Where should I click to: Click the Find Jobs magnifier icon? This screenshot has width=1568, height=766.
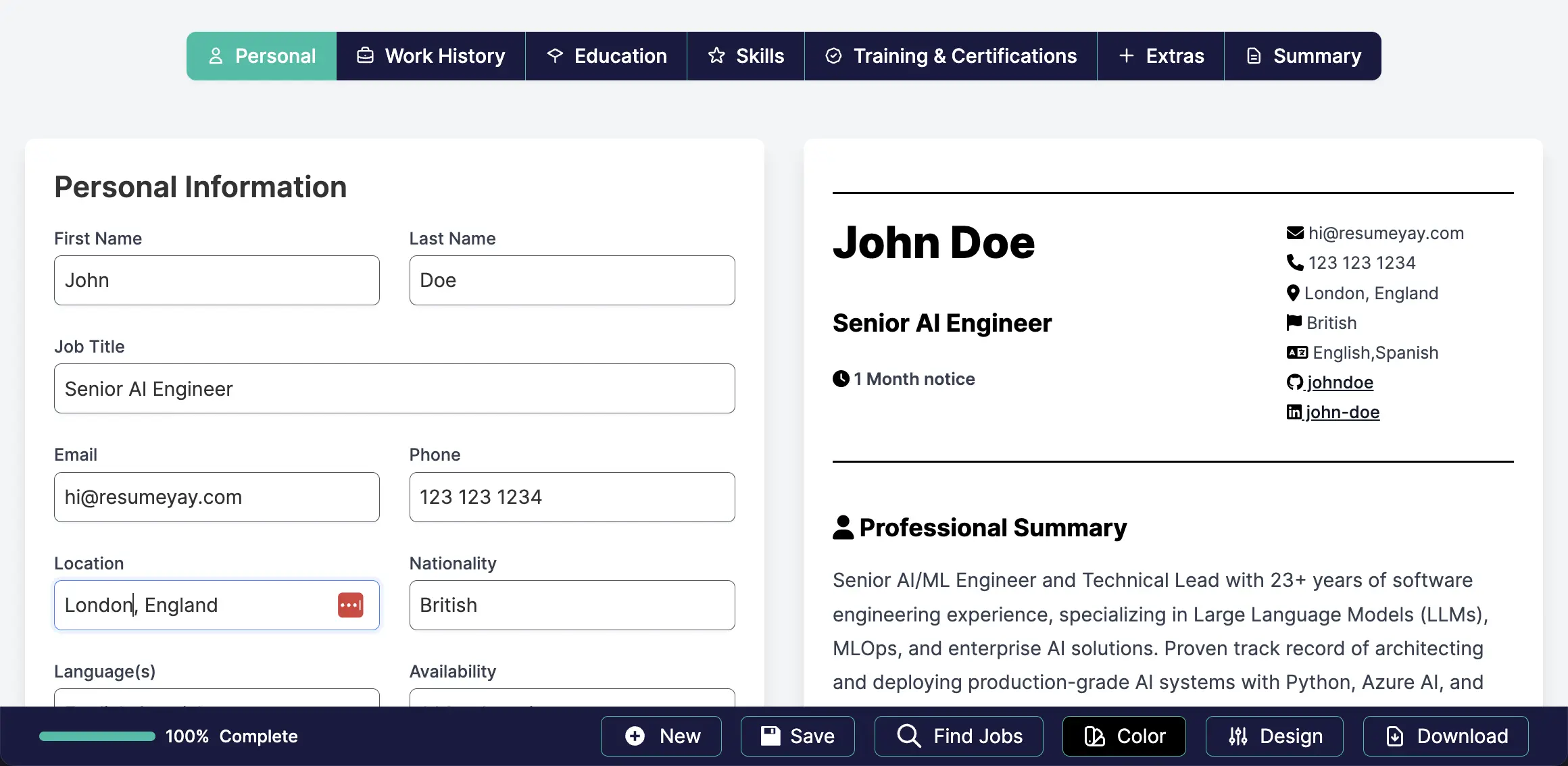pyautogui.click(x=908, y=736)
